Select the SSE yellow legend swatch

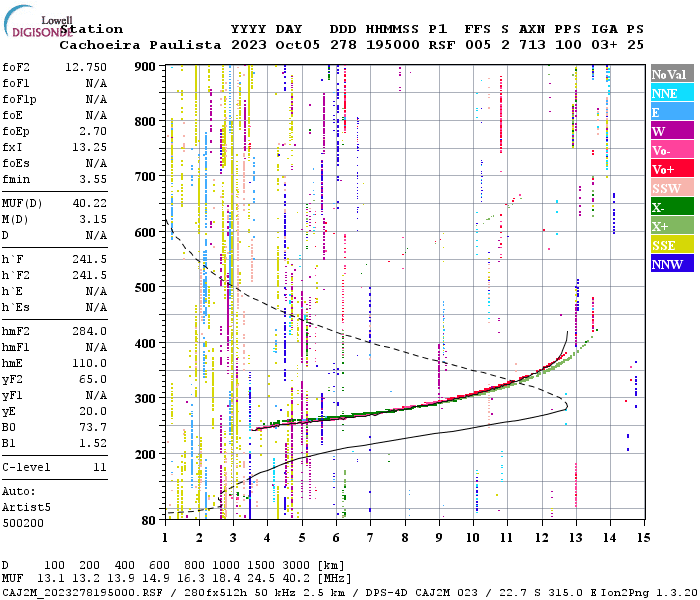(672, 245)
